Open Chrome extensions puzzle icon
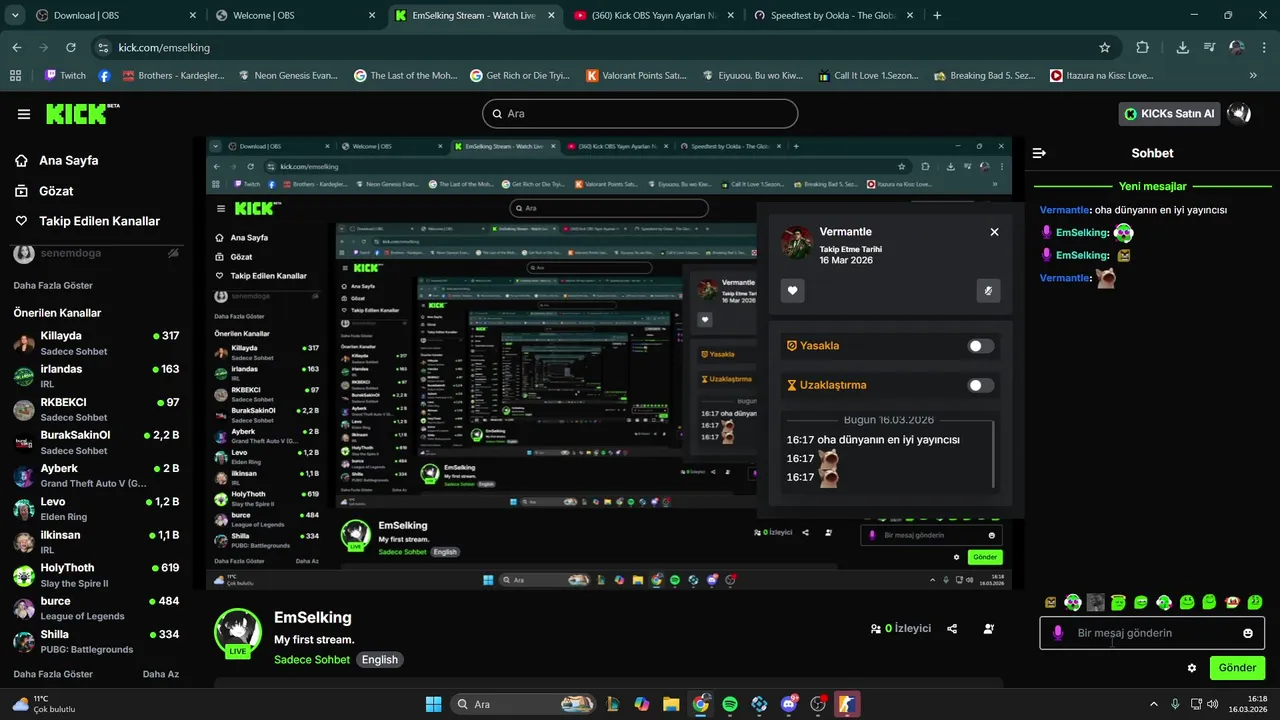Viewport: 1280px width, 720px height. tap(1143, 47)
